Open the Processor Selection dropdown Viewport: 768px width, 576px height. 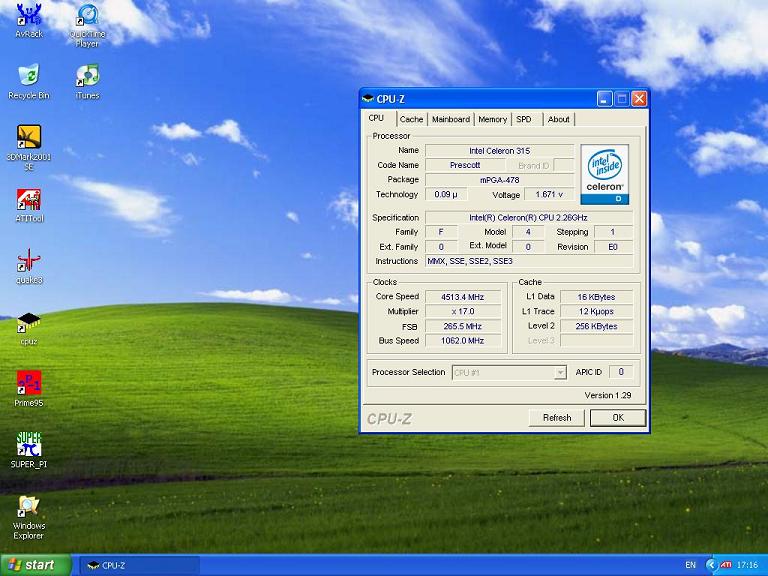pyautogui.click(x=509, y=373)
